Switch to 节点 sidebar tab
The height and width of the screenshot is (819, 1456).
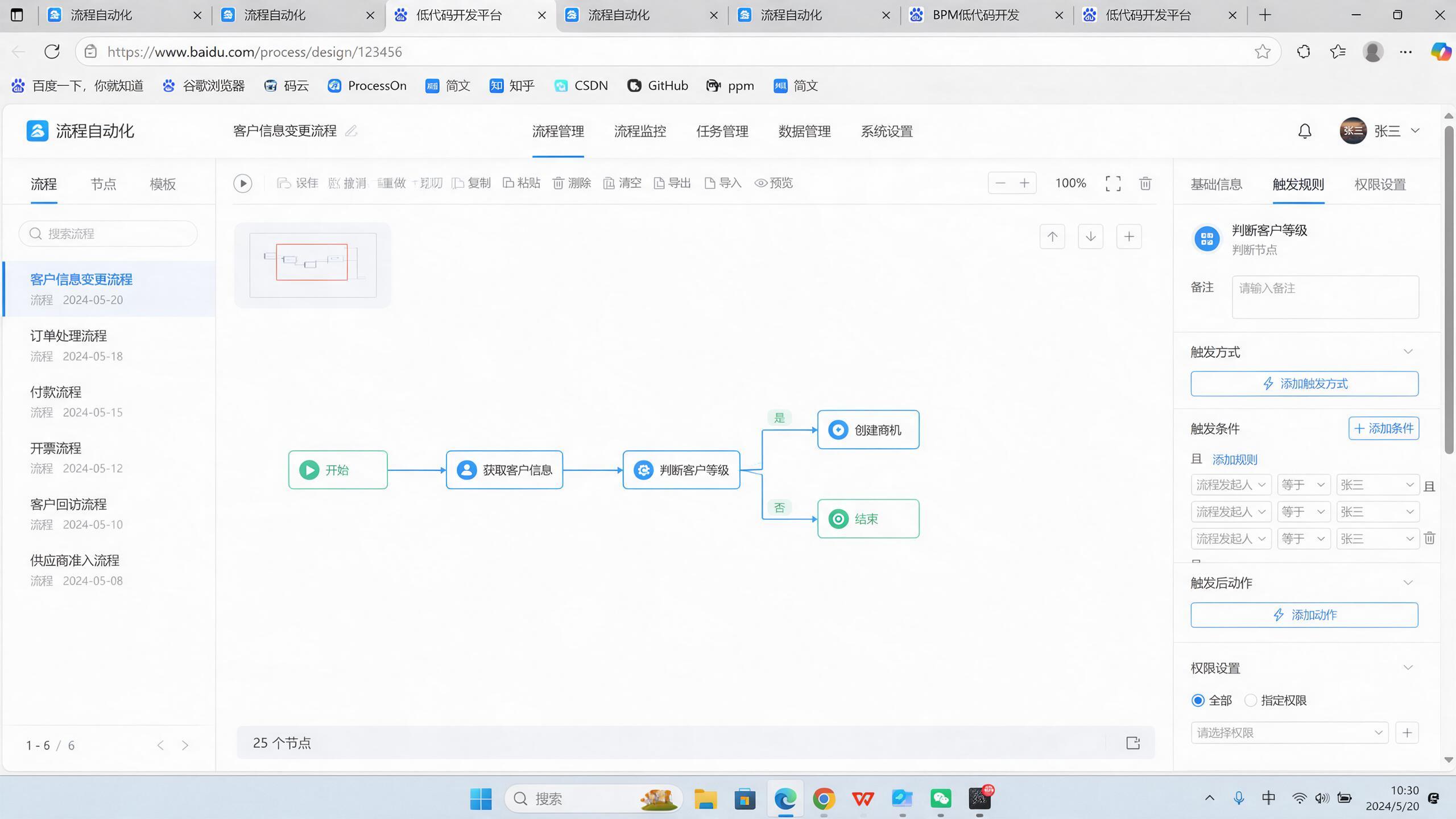coord(104,184)
